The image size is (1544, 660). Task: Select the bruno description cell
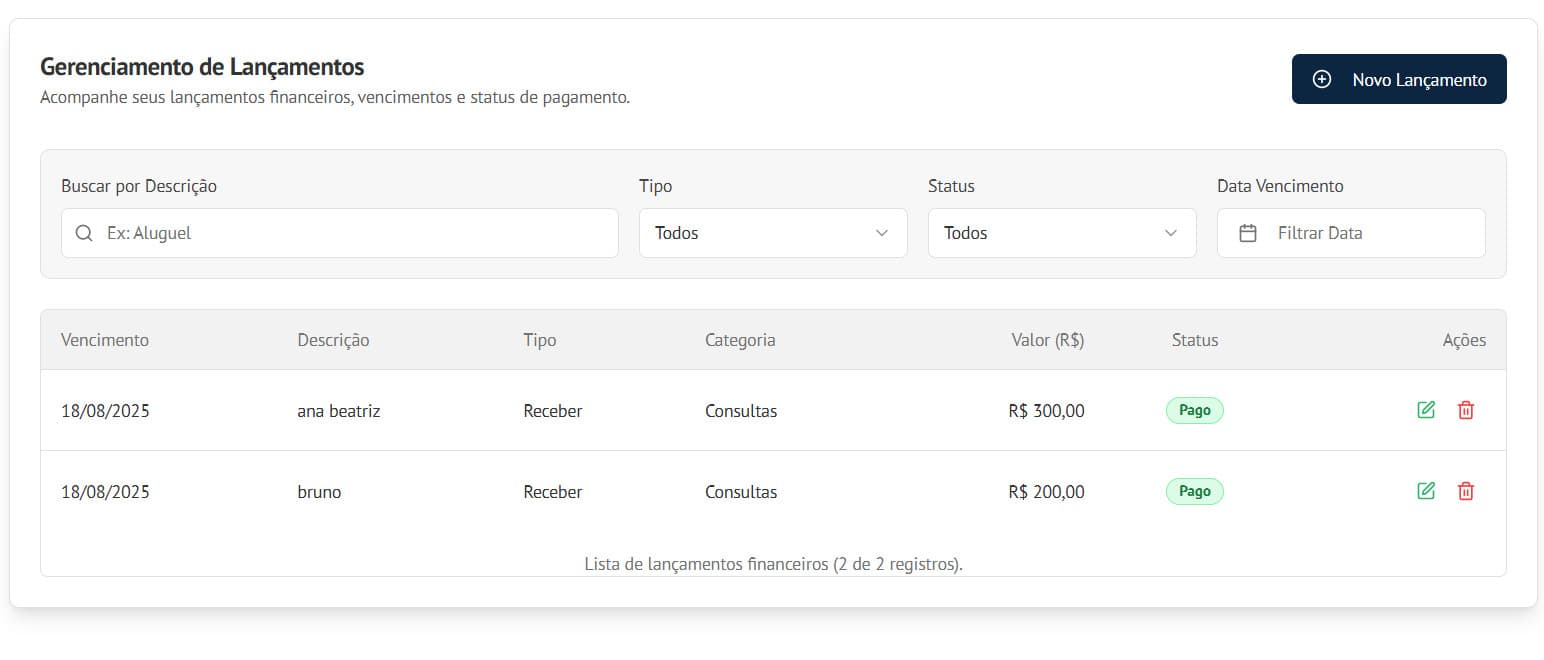pos(319,492)
